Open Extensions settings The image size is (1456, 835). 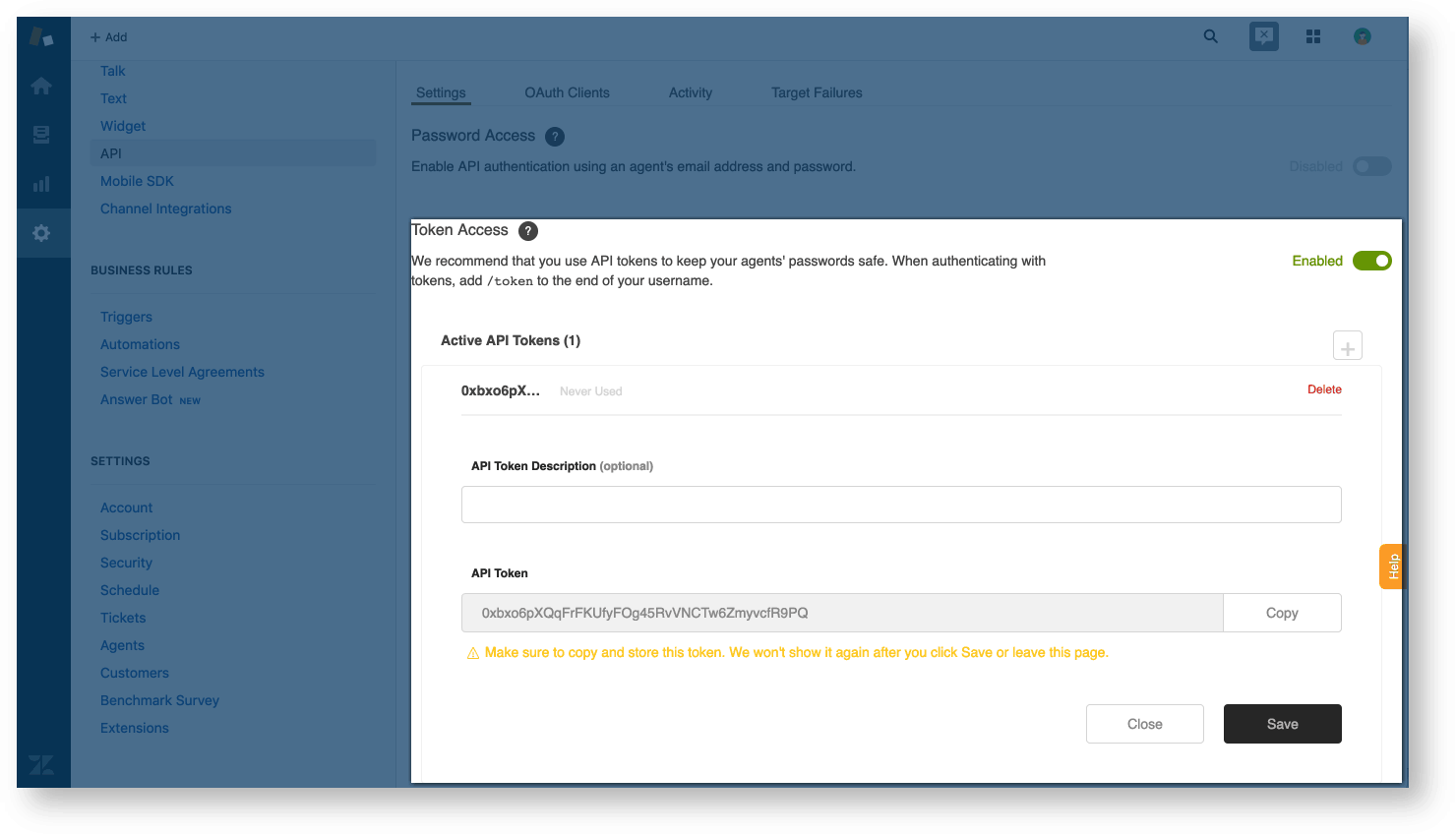135,728
